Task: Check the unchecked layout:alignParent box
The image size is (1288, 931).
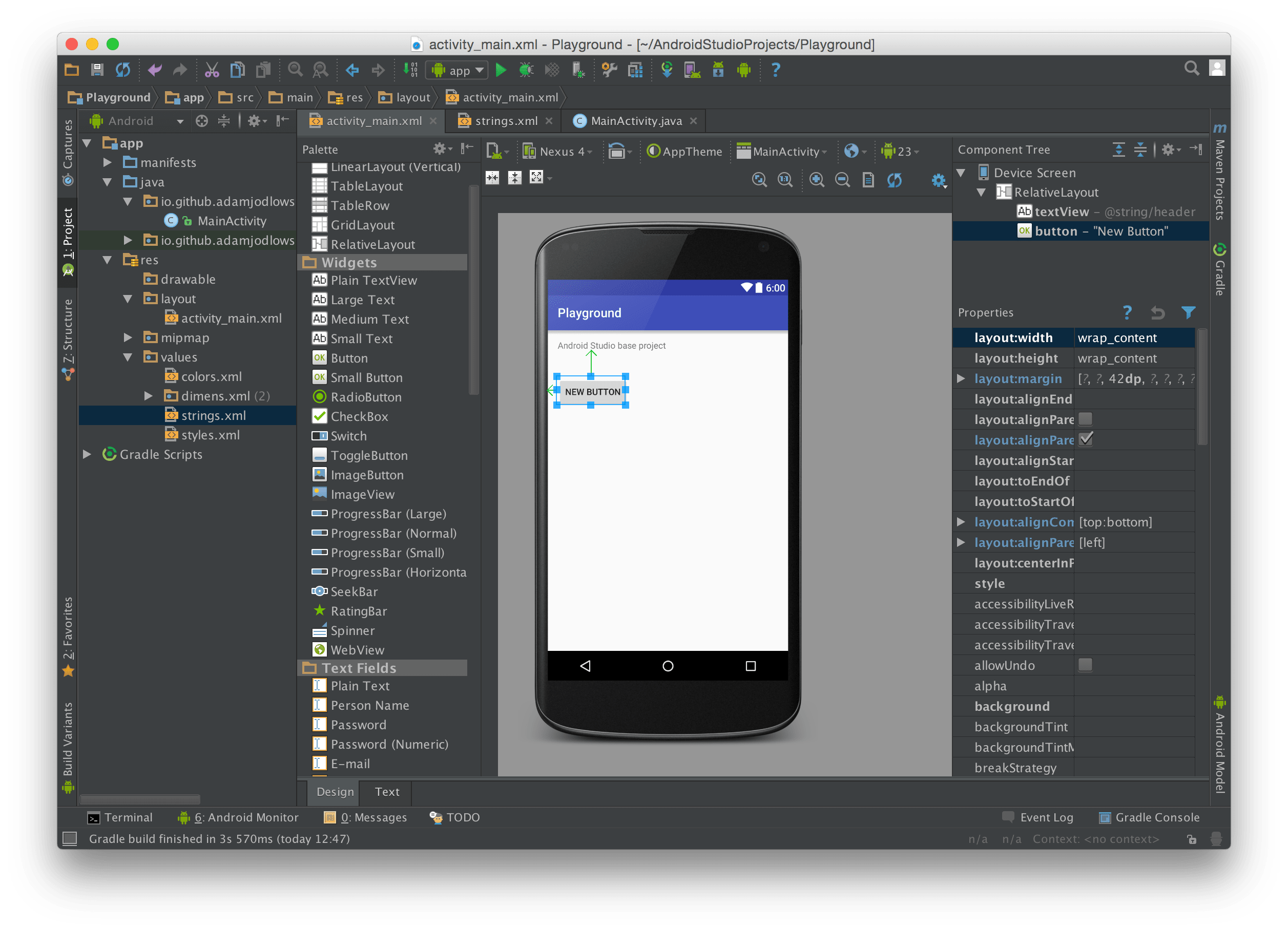Action: click(x=1085, y=419)
